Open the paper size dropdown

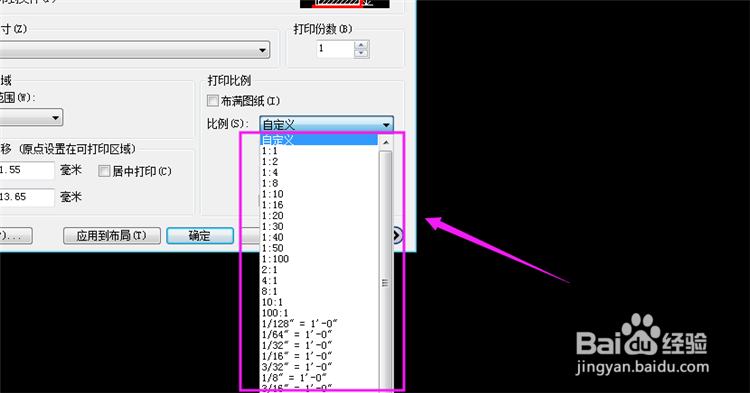(x=134, y=50)
